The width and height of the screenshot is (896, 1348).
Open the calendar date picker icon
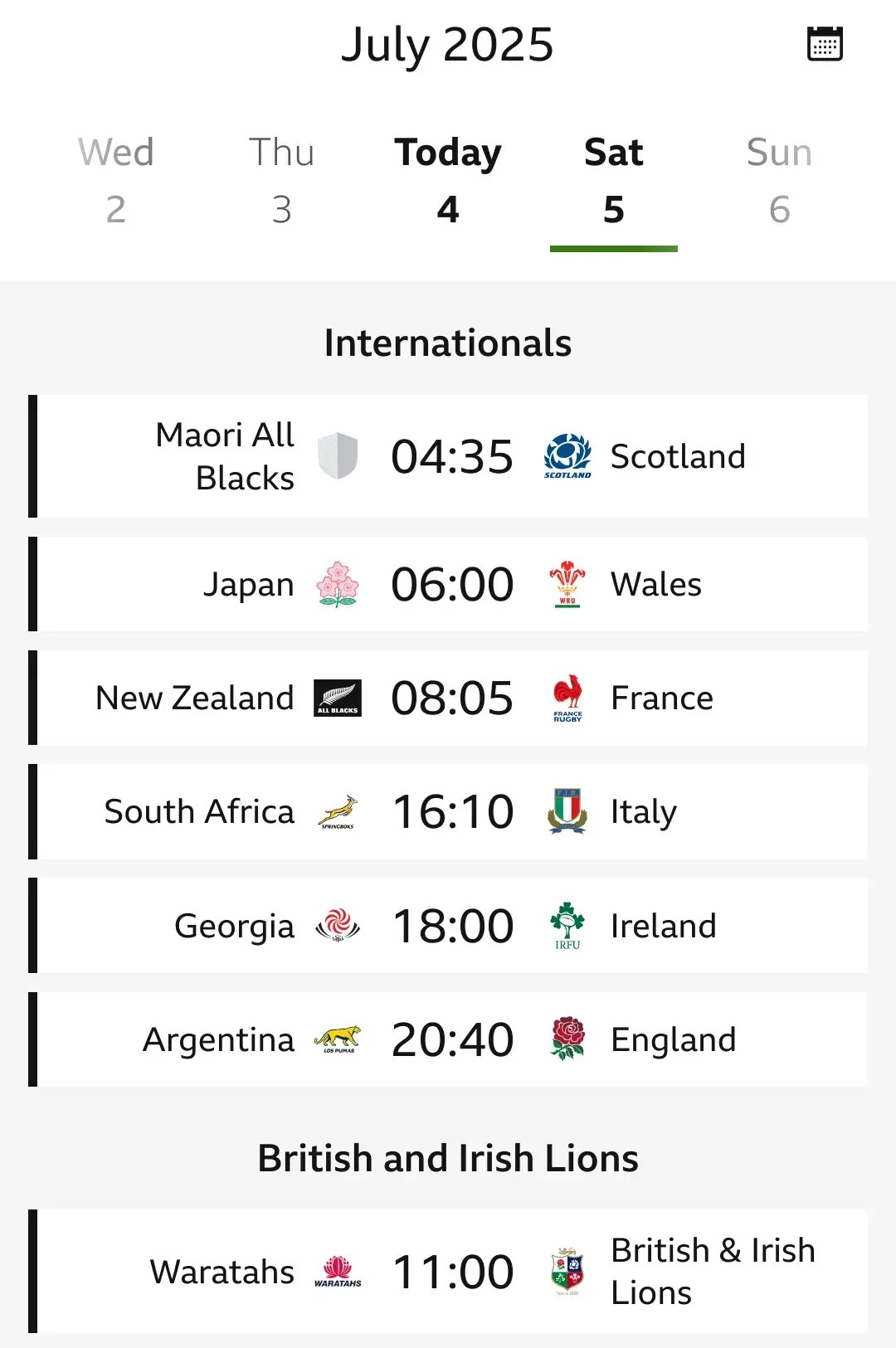[x=824, y=44]
